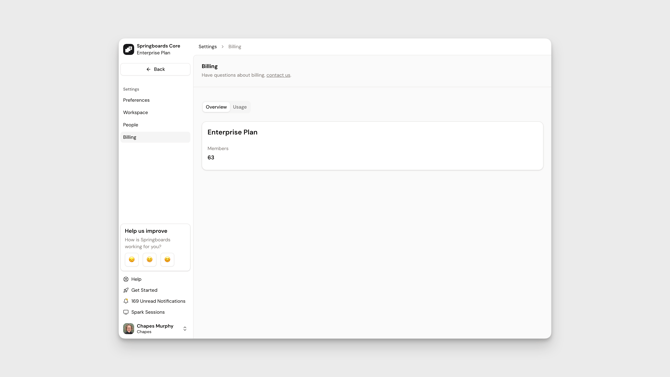Click the Help us improve heading
The image size is (670, 377).
[146, 231]
